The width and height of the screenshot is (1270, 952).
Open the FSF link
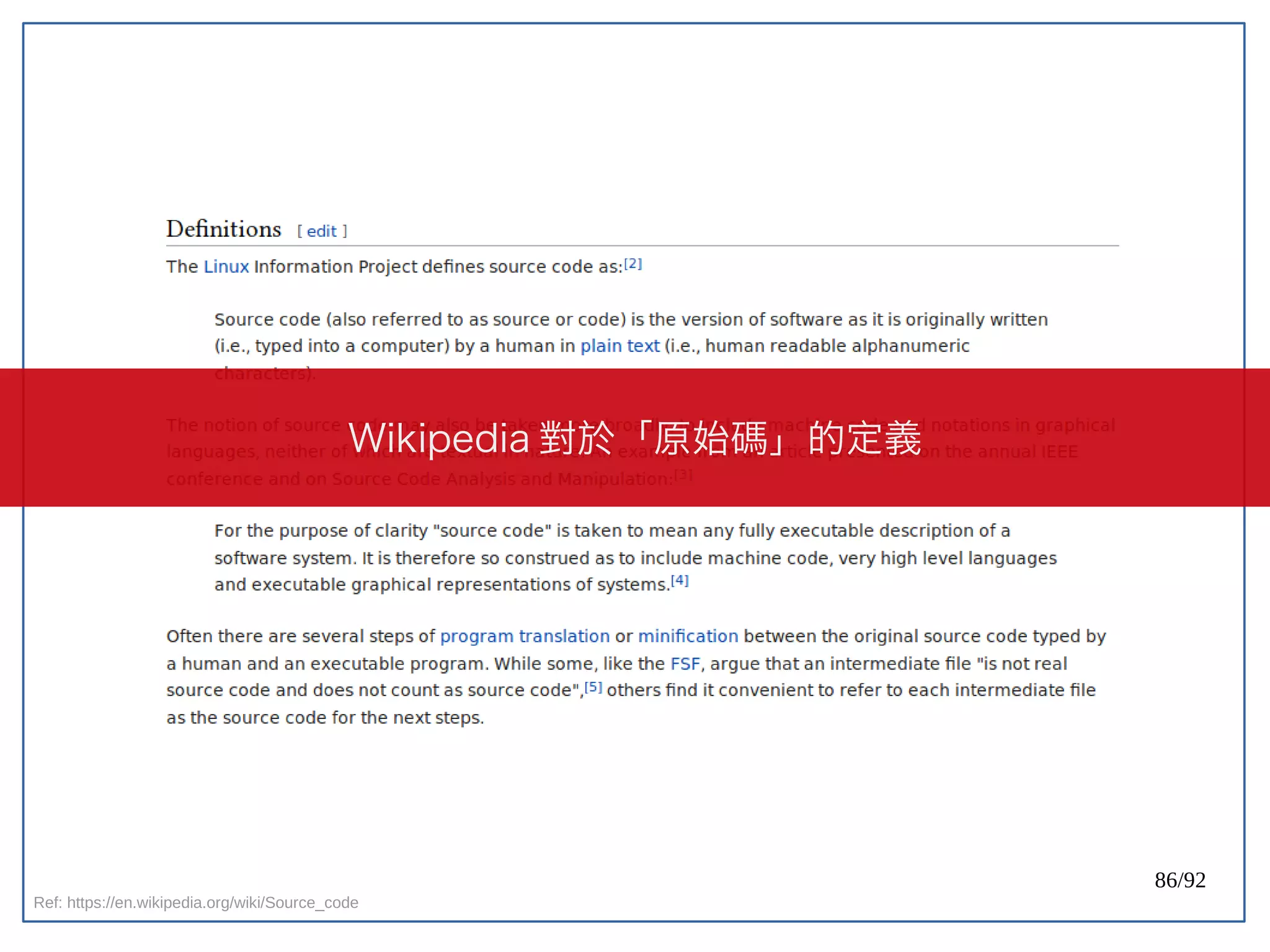(x=685, y=664)
